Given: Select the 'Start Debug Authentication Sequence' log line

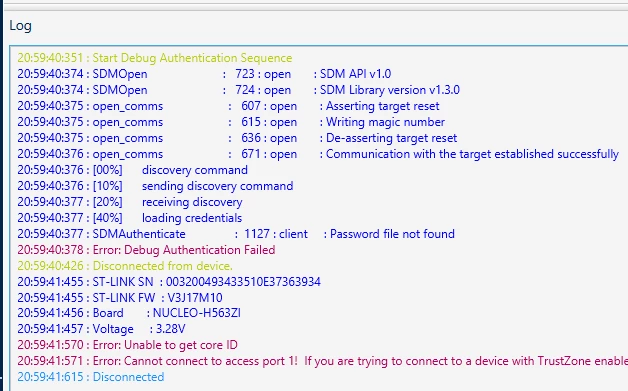Looking at the screenshot, I should click(x=155, y=58).
